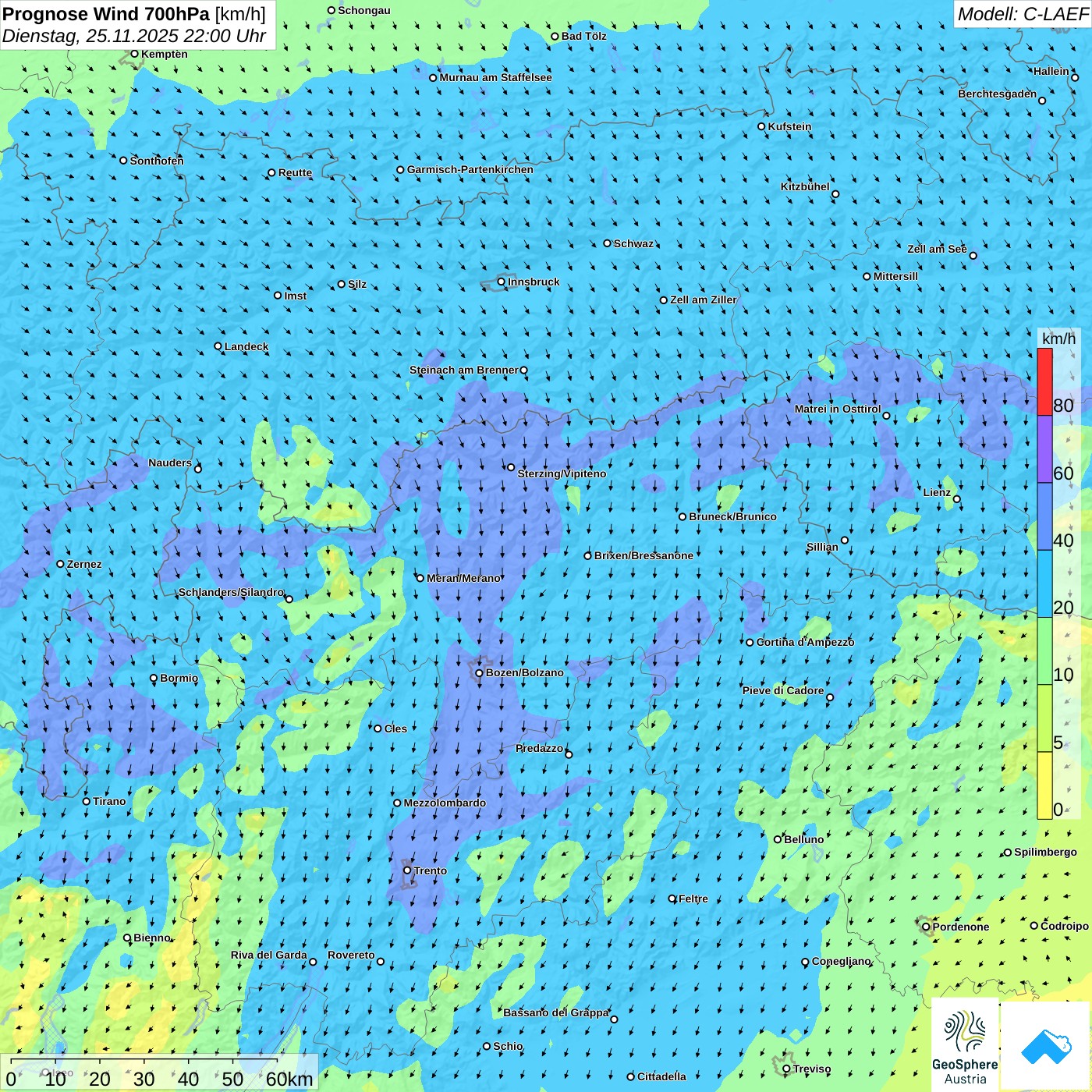Click the 'km/h' legend unit label
This screenshot has height=1092, width=1092.
click(1058, 339)
